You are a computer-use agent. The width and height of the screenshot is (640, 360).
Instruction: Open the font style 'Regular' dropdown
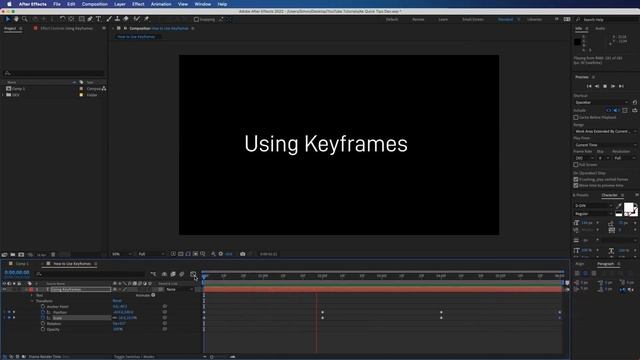593,214
